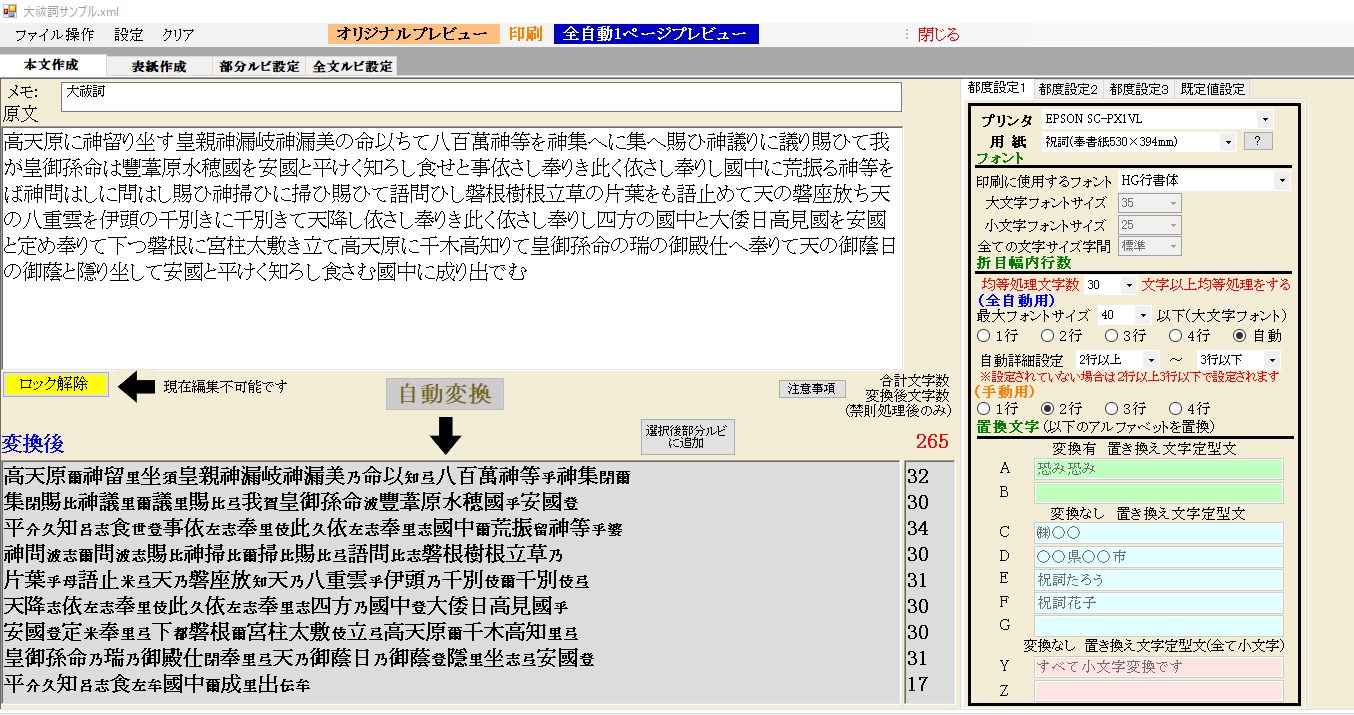Select the 都度設定2 tab

(x=1067, y=89)
